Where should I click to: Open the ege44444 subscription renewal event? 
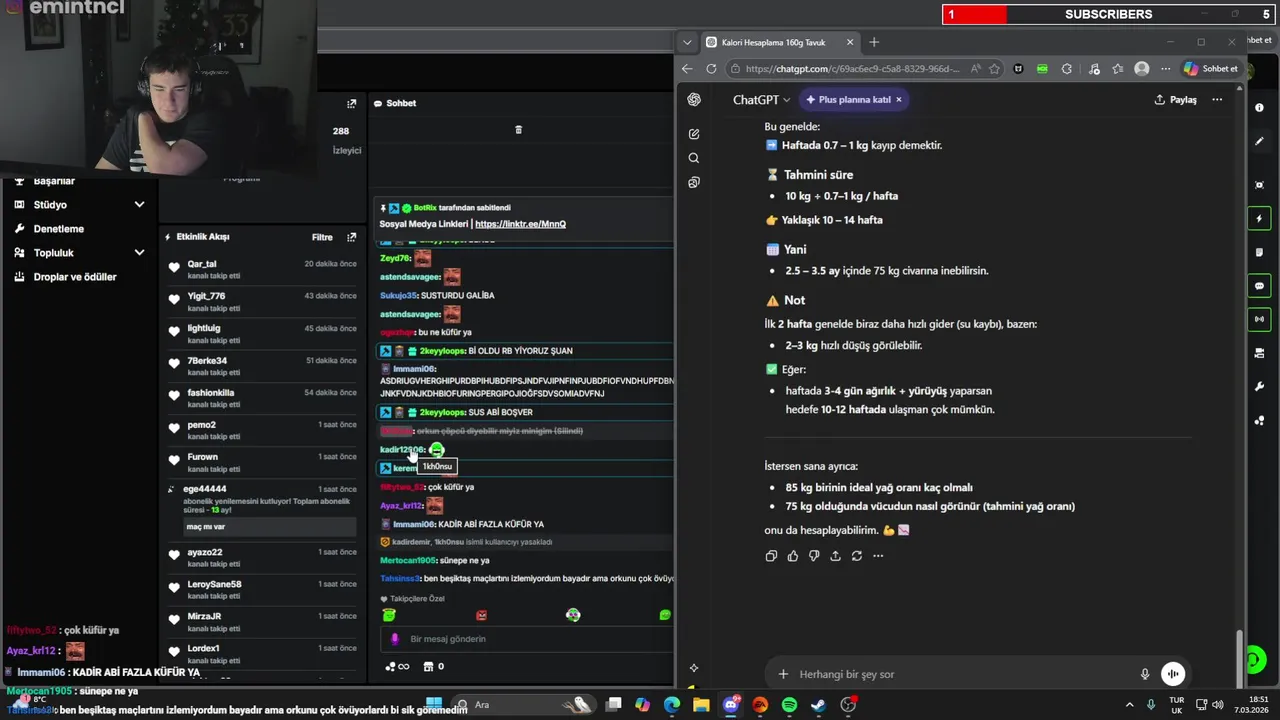coord(262,510)
